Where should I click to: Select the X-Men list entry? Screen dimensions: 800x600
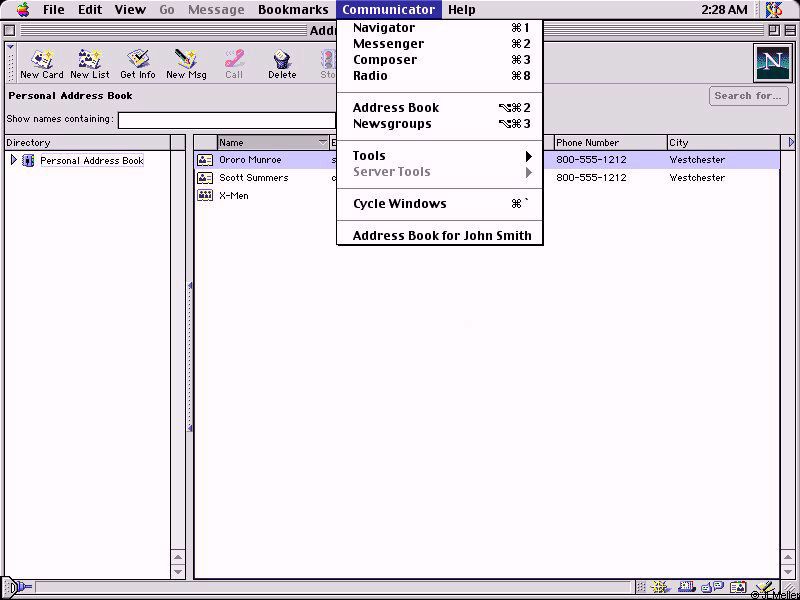[x=234, y=196]
